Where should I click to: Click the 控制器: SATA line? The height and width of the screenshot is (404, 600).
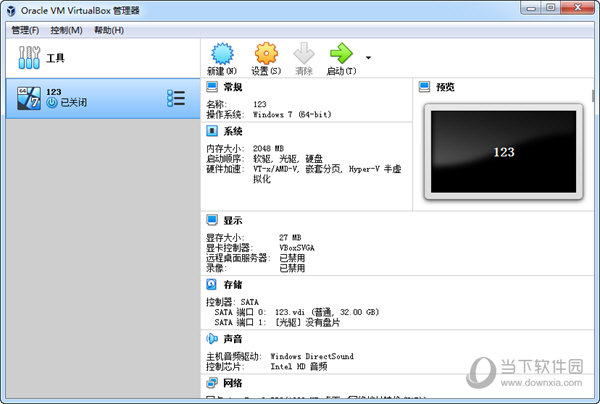tap(232, 302)
